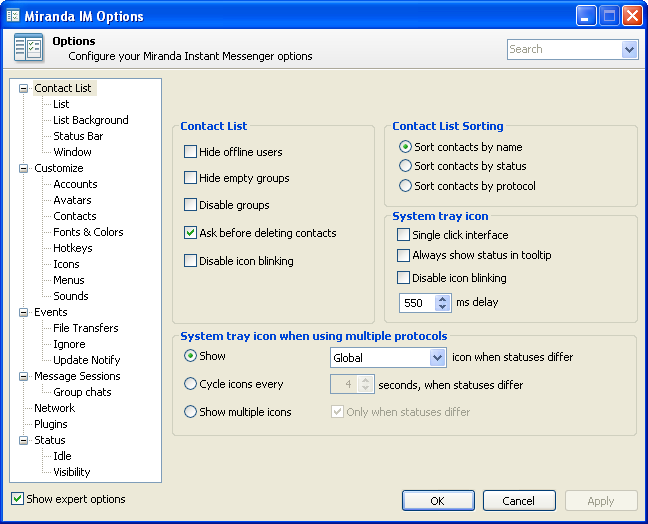The width and height of the screenshot is (648, 524).
Task: Click the Cancel button
Action: point(519,501)
